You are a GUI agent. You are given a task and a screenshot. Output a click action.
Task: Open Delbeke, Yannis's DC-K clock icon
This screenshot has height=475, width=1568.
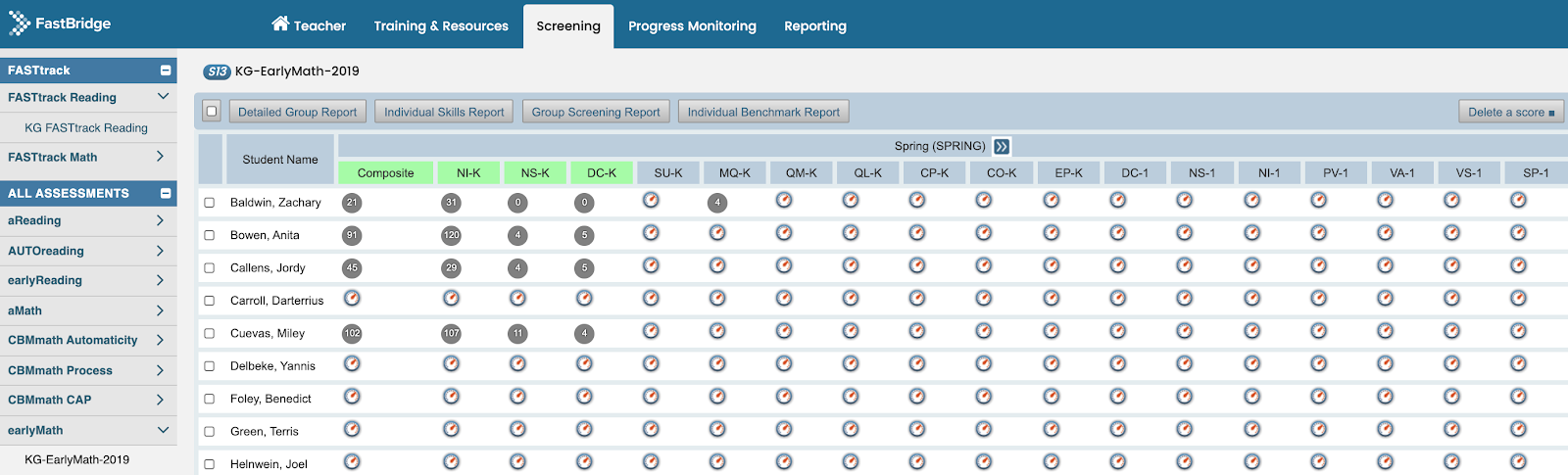[x=584, y=363]
